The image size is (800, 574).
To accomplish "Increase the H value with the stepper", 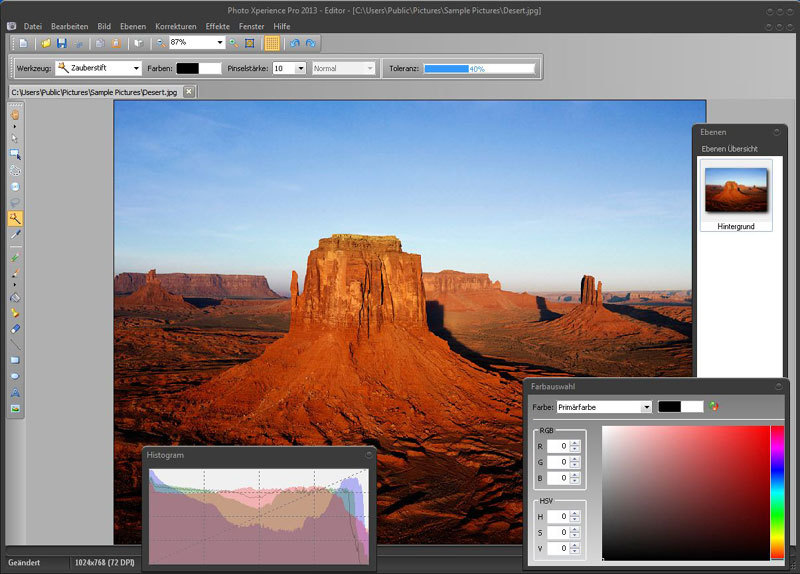I will click(575, 514).
